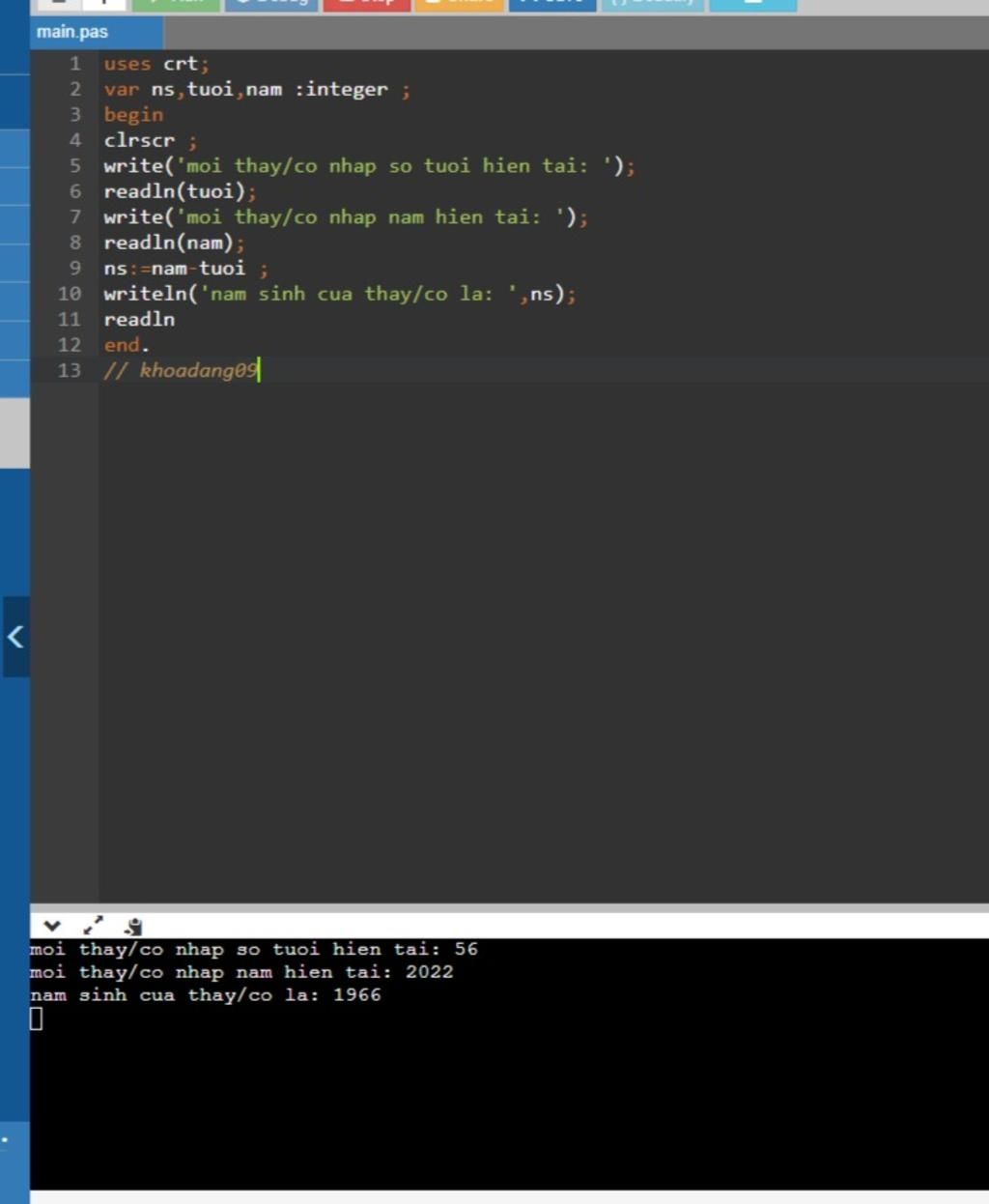The width and height of the screenshot is (989, 1204).
Task: Click the console result 'nam sinh cua thay/co la: 1966'
Action: pos(206,995)
